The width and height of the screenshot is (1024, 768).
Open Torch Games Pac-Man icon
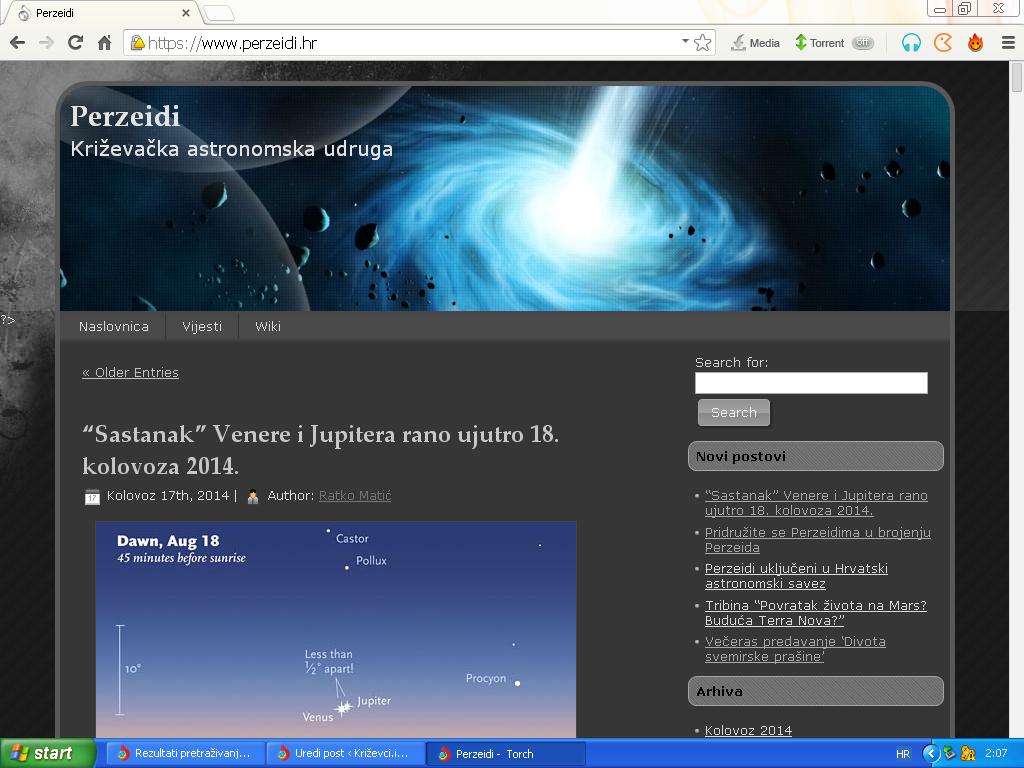[x=942, y=43]
